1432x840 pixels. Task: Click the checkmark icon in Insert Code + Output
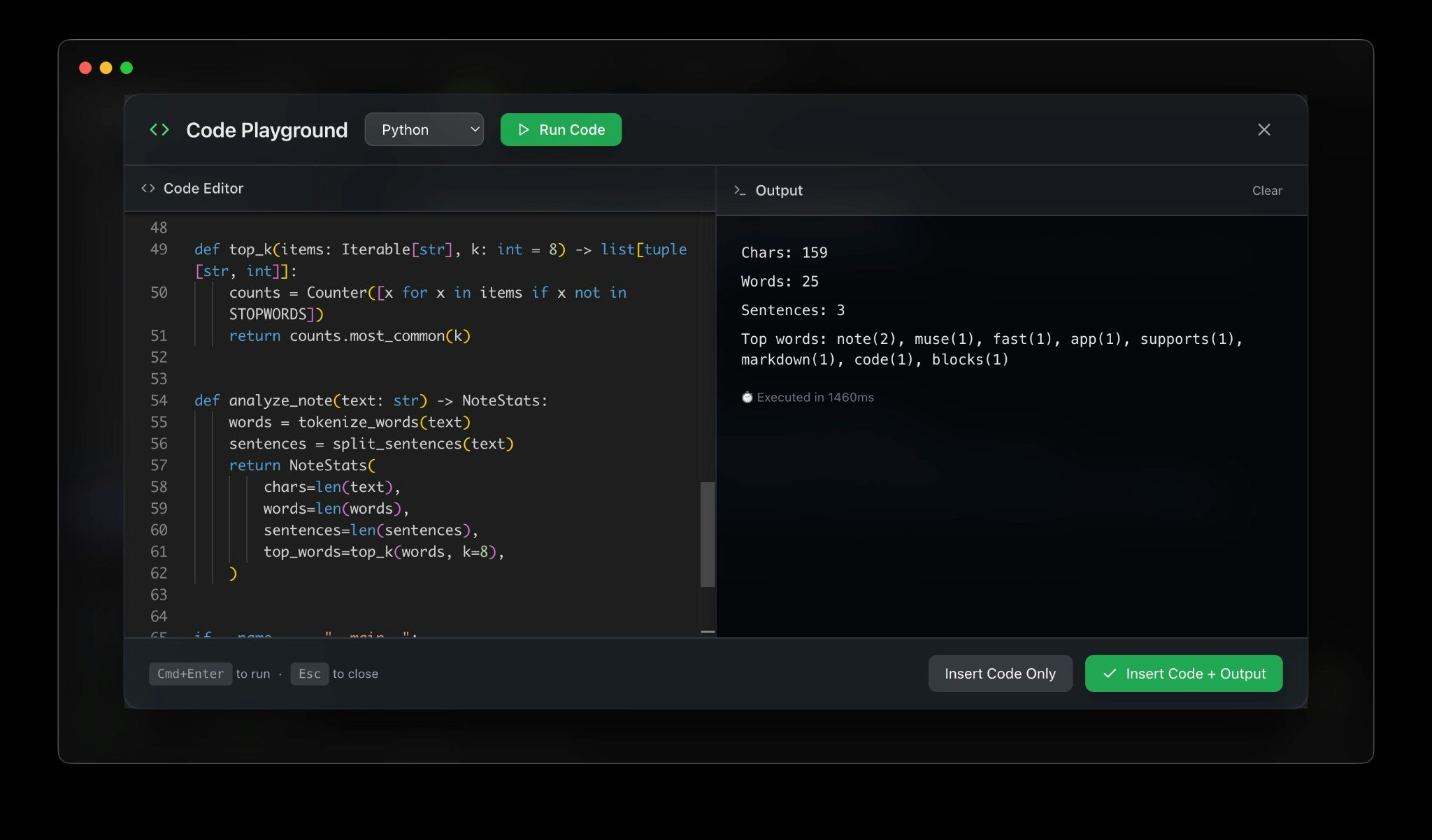1110,674
